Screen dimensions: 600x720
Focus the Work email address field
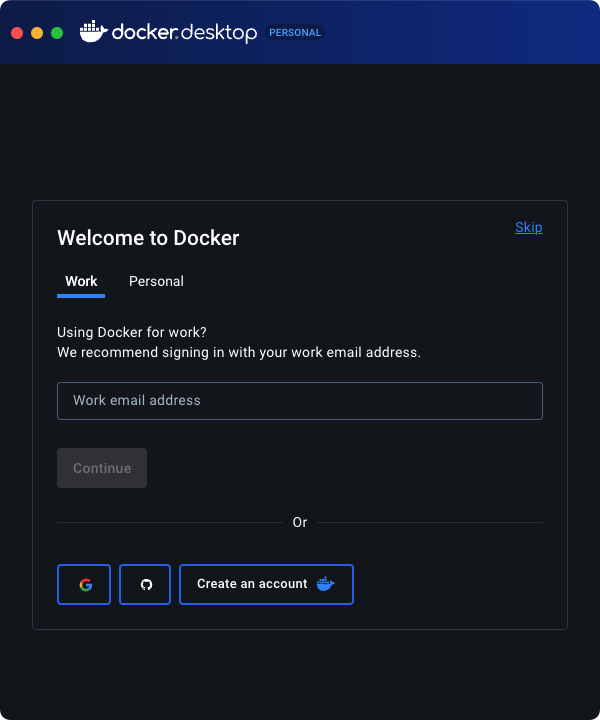click(300, 401)
